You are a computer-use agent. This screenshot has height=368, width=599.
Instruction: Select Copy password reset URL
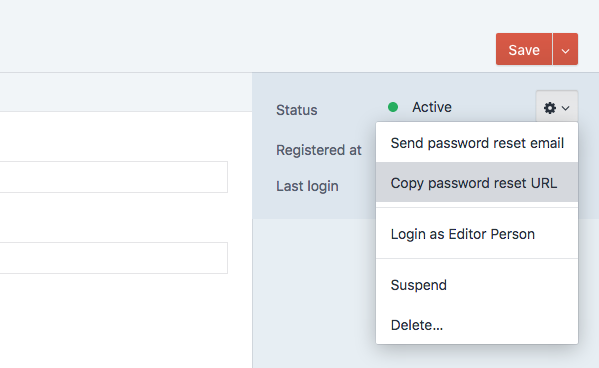[477, 183]
